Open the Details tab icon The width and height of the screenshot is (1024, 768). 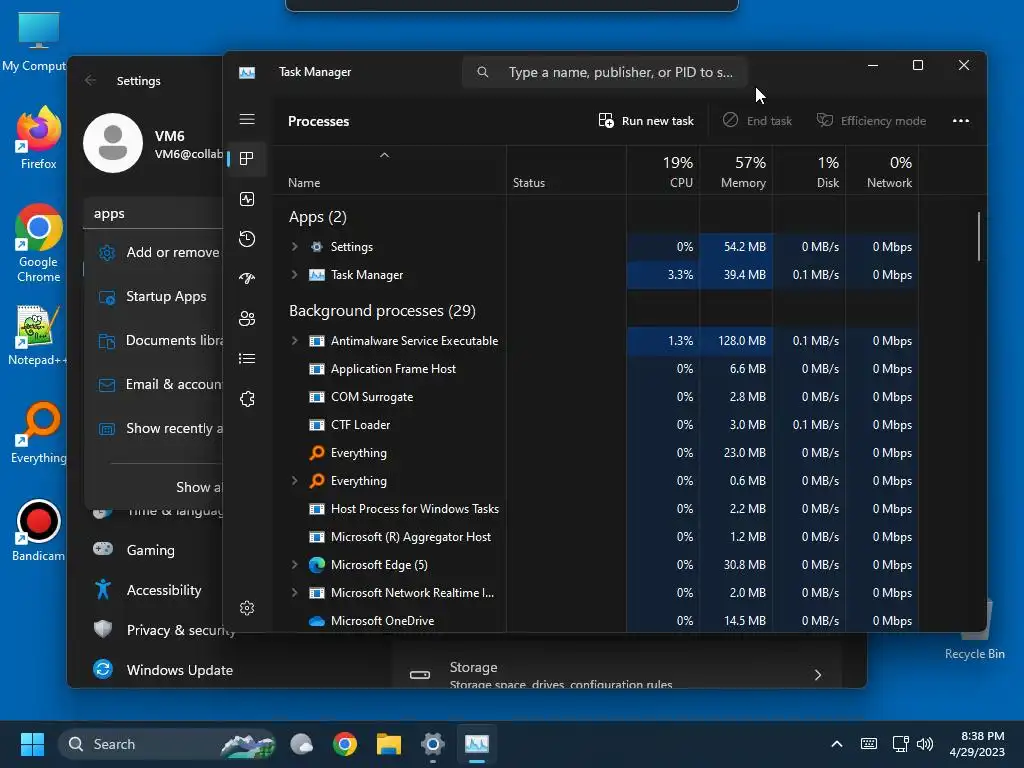tap(247, 359)
